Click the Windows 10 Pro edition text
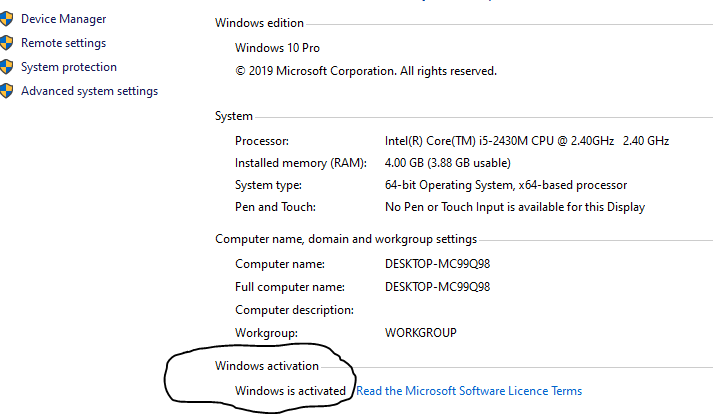Screen dimensions: 713x414 [277, 48]
